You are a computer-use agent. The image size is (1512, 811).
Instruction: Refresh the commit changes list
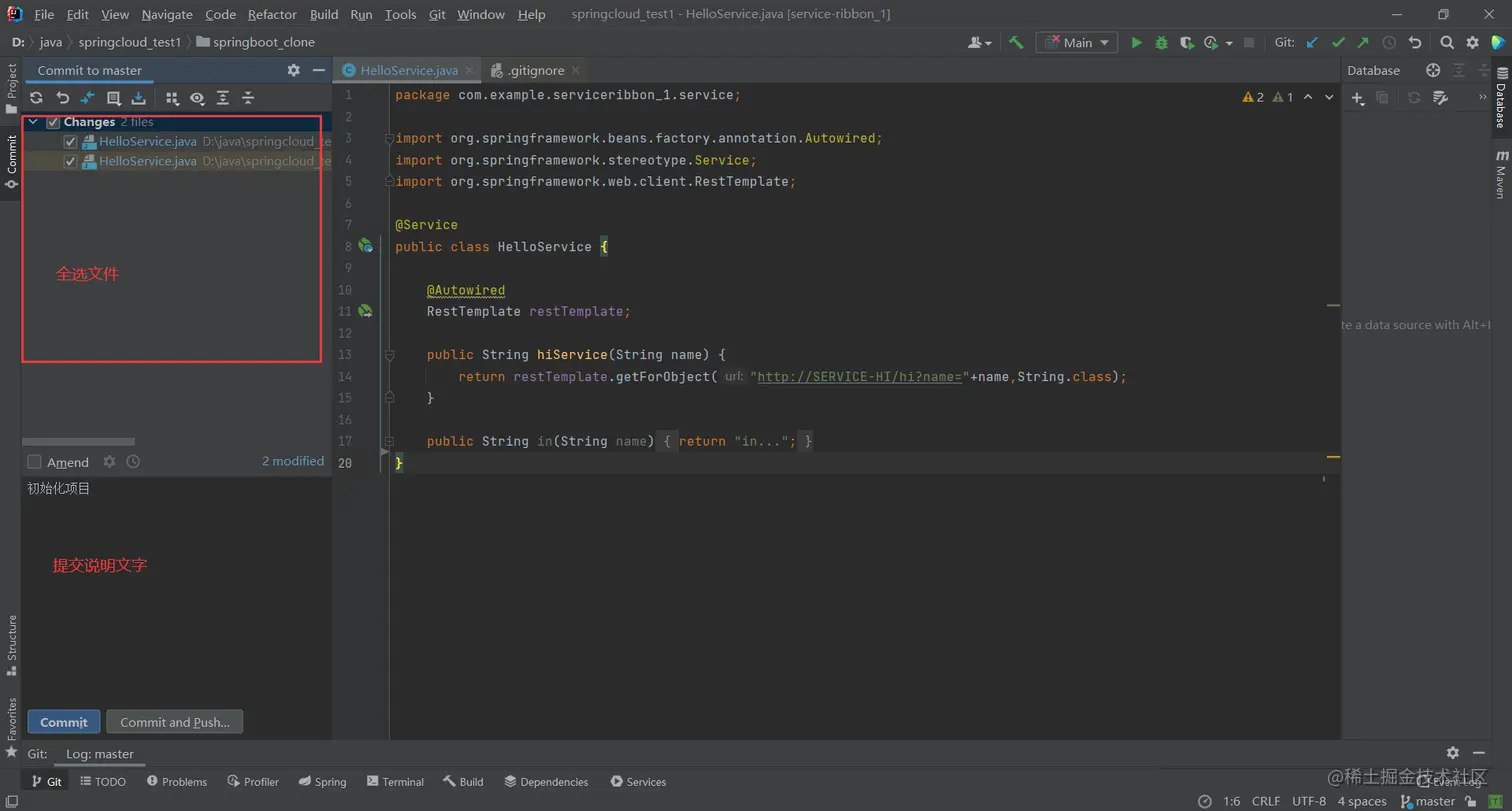(x=36, y=98)
